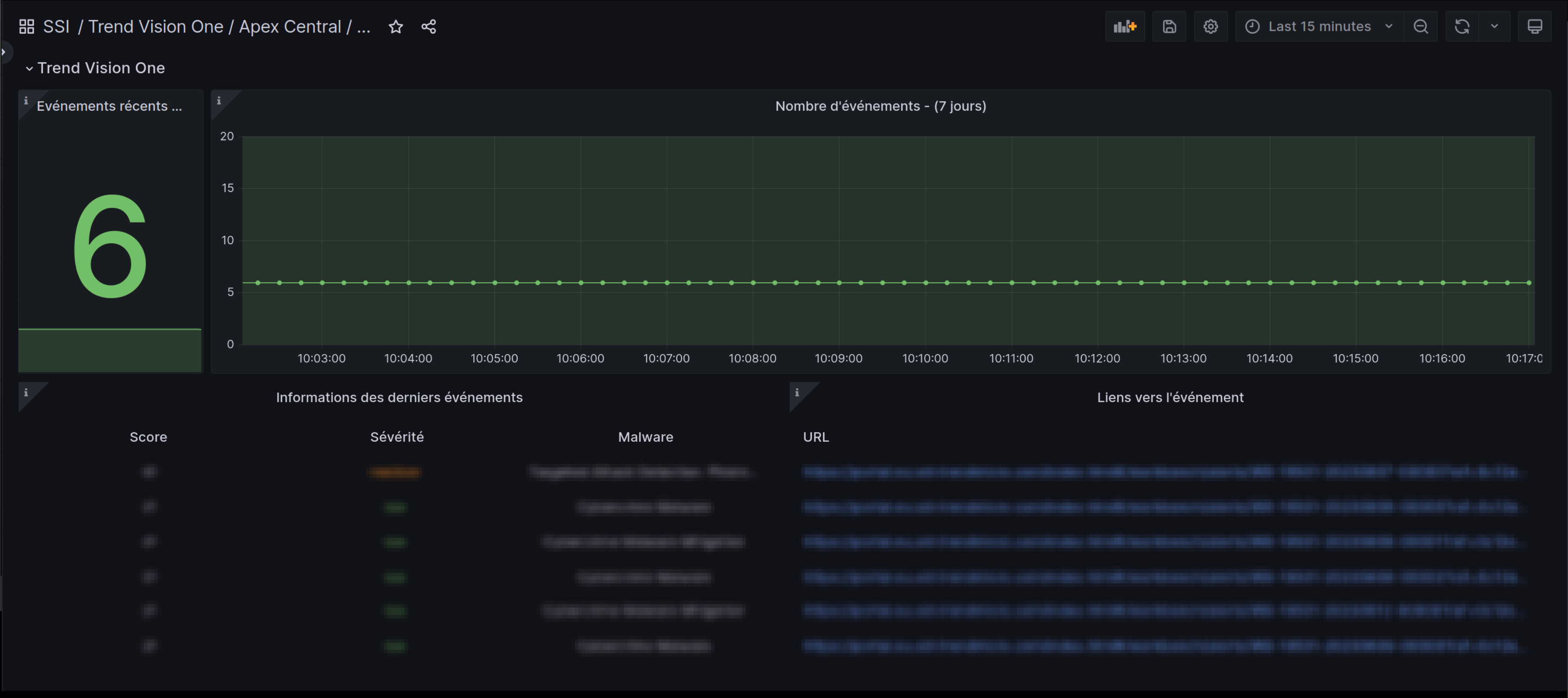Cycle view mode with monitor icon
Image resolution: width=1568 pixels, height=698 pixels.
pos(1535,26)
